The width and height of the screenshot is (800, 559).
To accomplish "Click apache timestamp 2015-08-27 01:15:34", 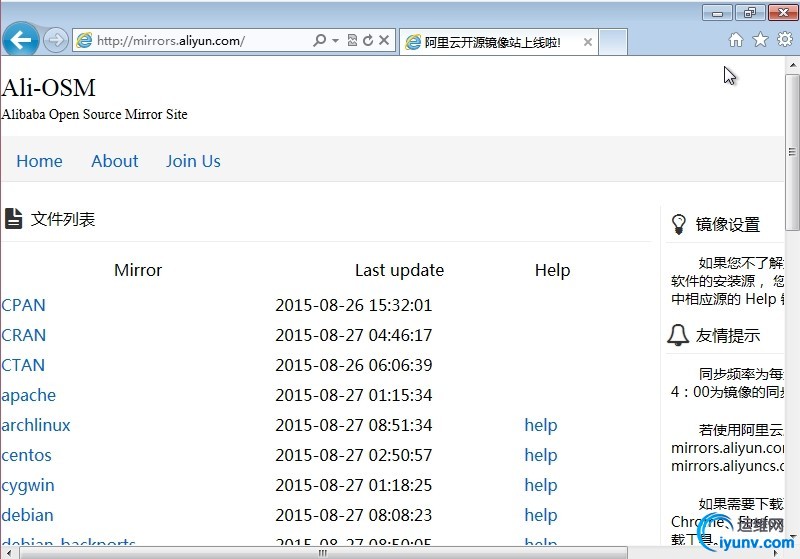I will tap(354, 395).
